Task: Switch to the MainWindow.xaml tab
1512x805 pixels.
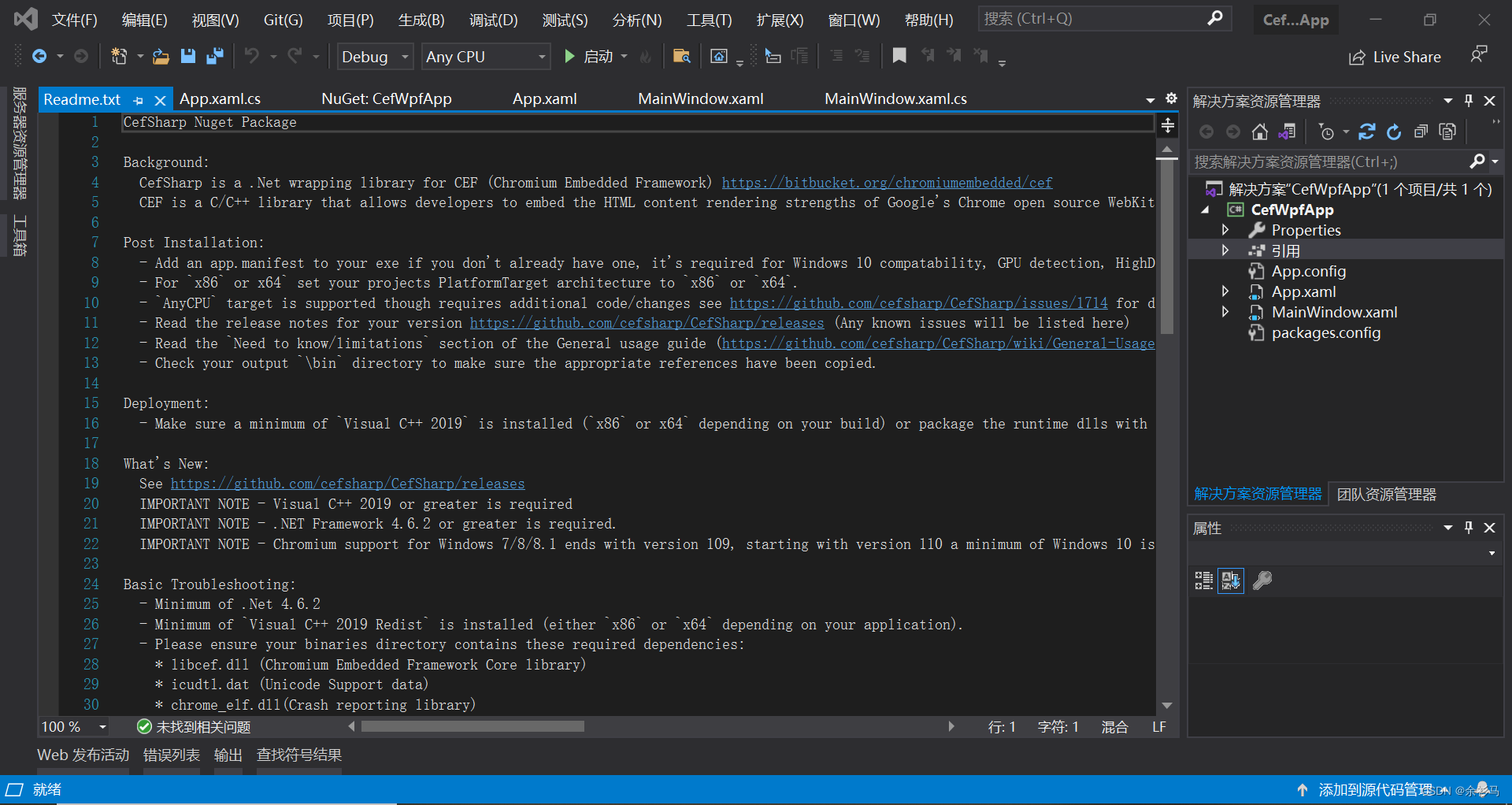Action: [700, 98]
